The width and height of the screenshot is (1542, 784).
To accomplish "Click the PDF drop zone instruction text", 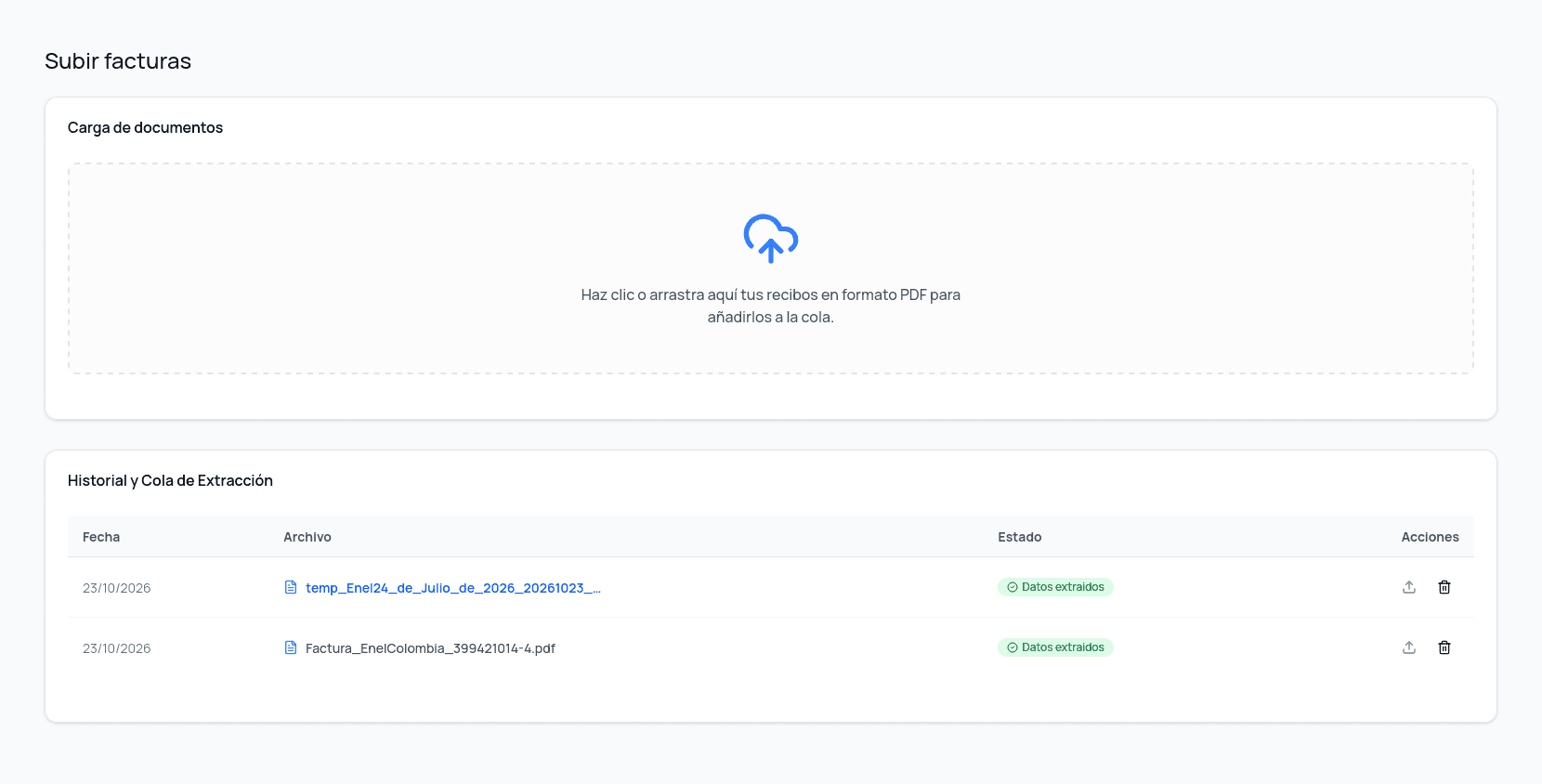I will coord(771,306).
